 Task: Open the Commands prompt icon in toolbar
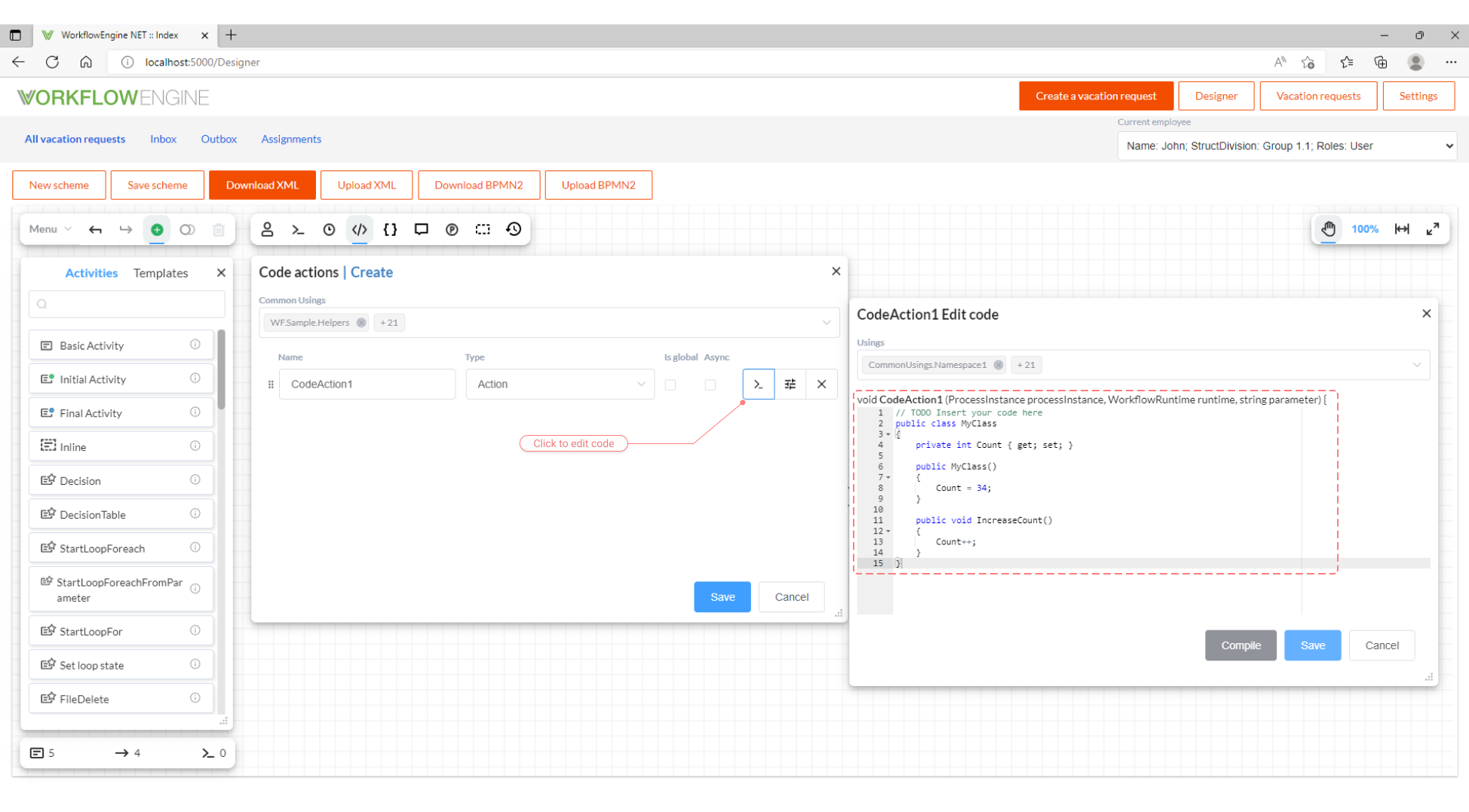(x=298, y=229)
